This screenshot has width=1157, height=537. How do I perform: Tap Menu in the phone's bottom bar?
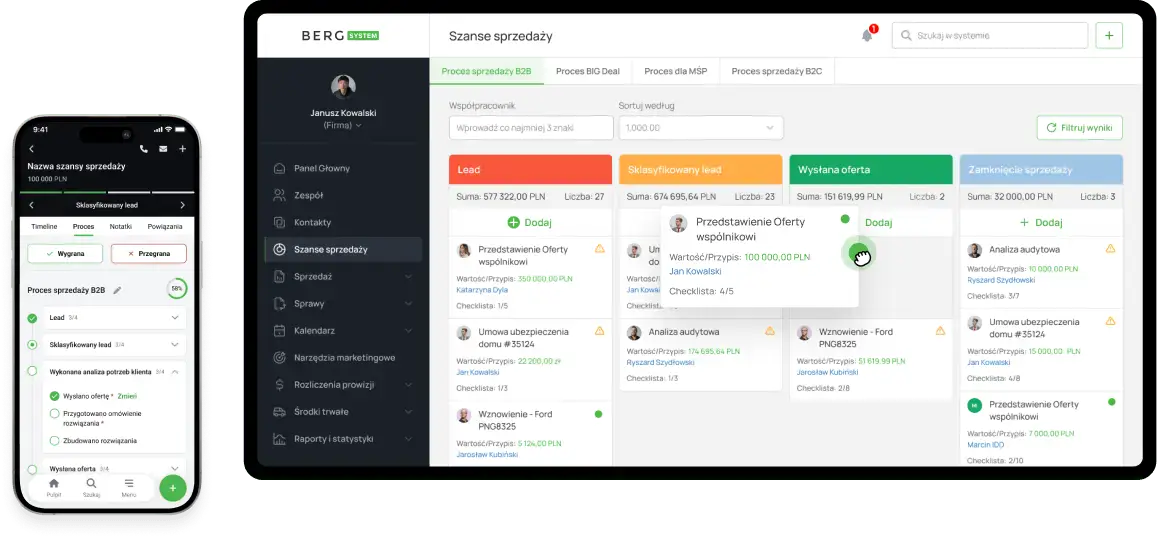coord(129,487)
